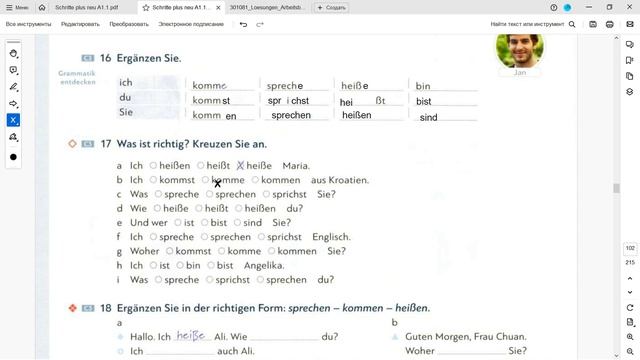640x360 pixels.
Task: Go to next page with down chevron
Action: 630,292
